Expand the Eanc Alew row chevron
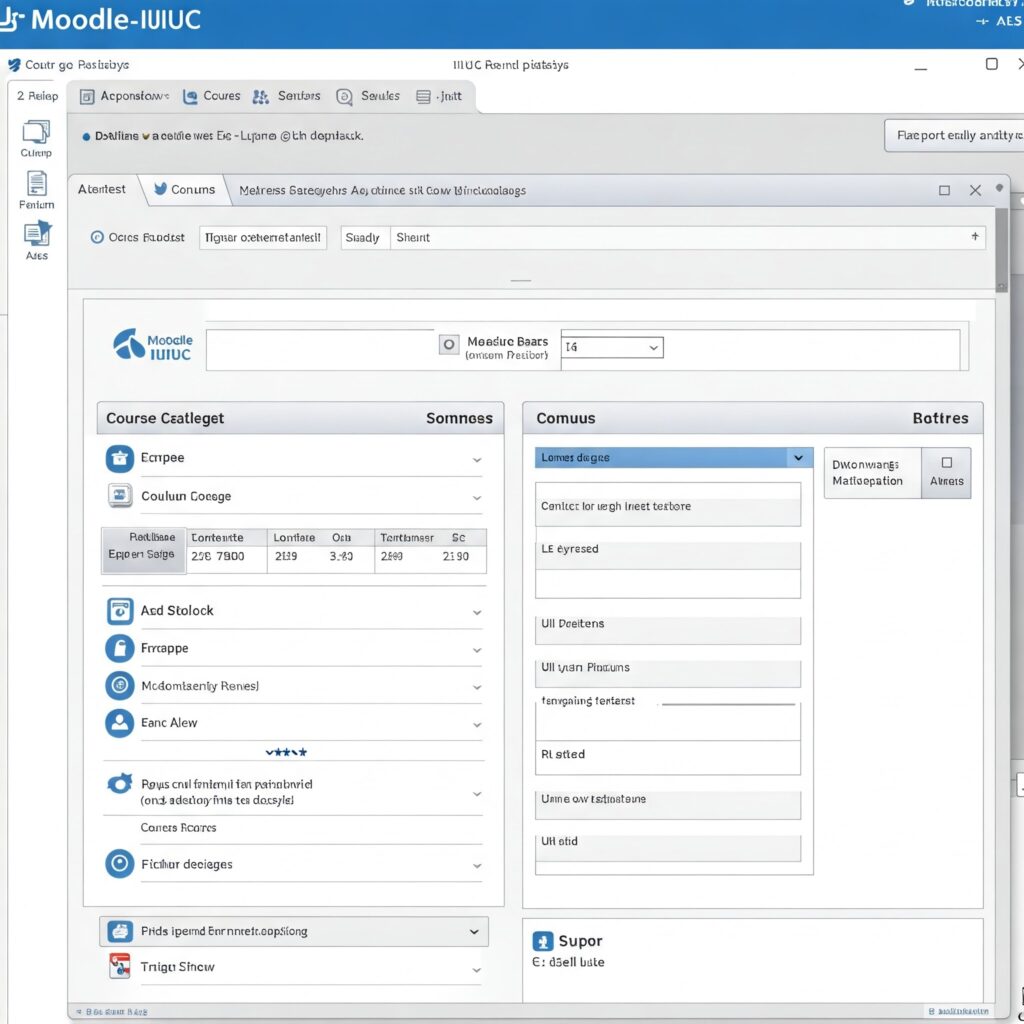This screenshot has height=1024, width=1024. 477,725
